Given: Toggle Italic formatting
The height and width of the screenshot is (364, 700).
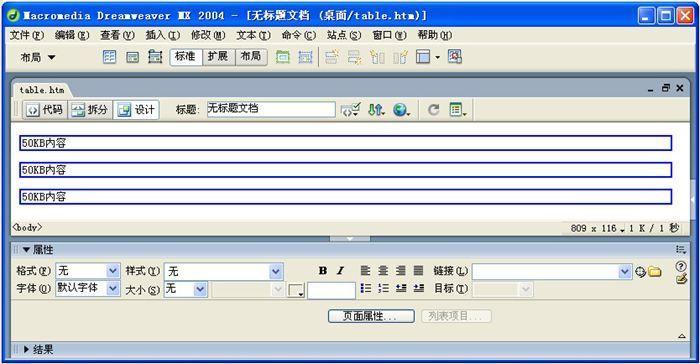Looking at the screenshot, I should [x=340, y=271].
